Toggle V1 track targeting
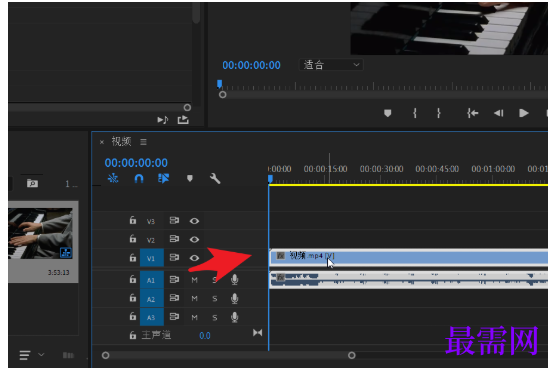This screenshot has width=557, height=372. (x=152, y=258)
